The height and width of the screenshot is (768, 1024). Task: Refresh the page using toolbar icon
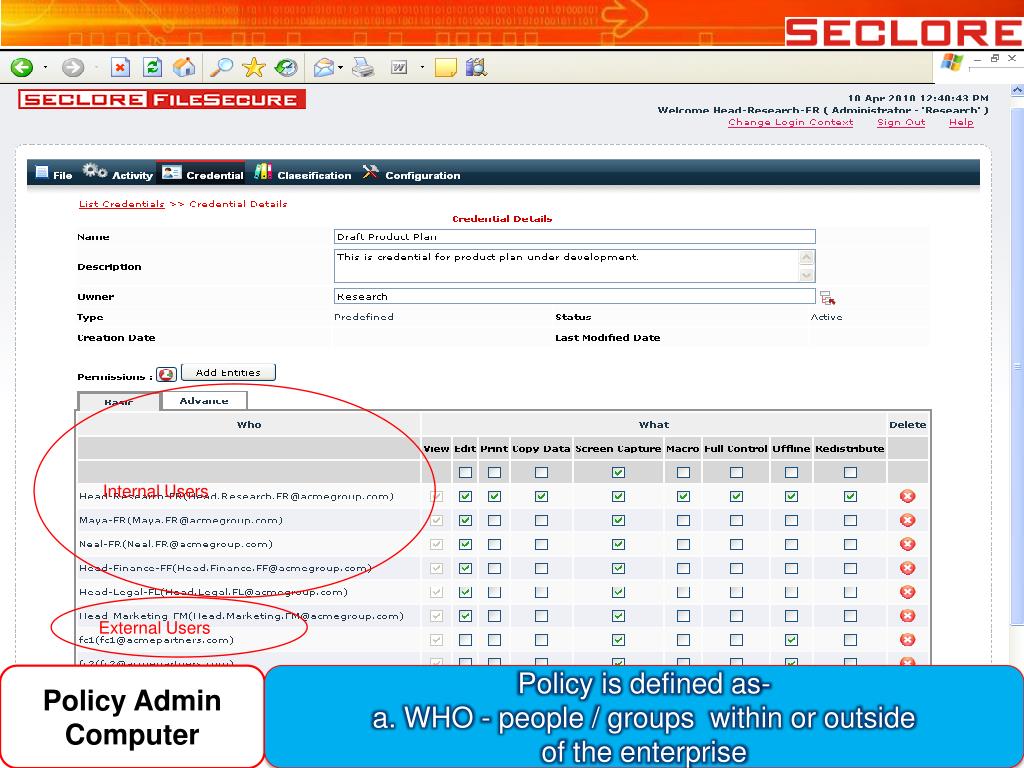[152, 67]
